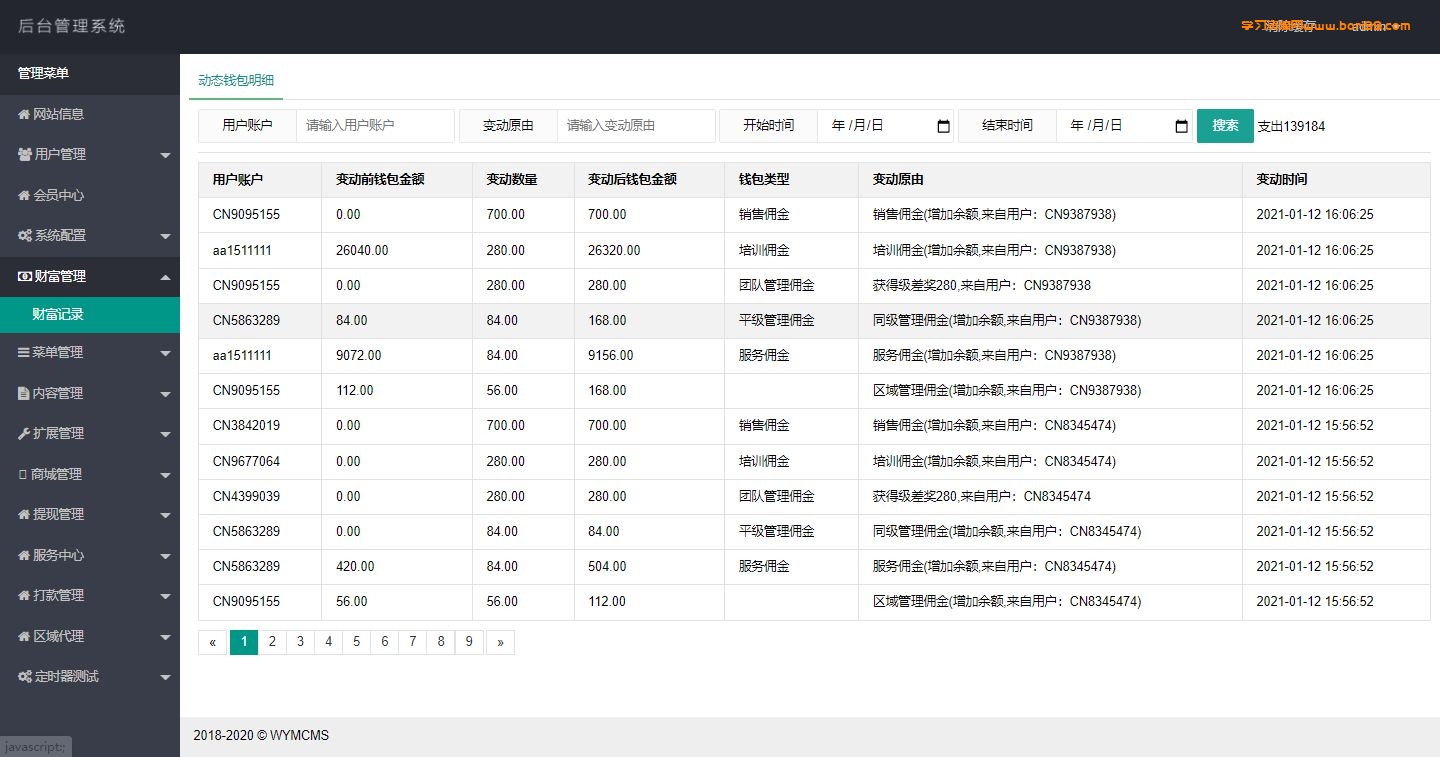Viewport: 1440px width, 757px height.
Task: Switch to the 动态钱包明细 tab
Action: pos(236,80)
